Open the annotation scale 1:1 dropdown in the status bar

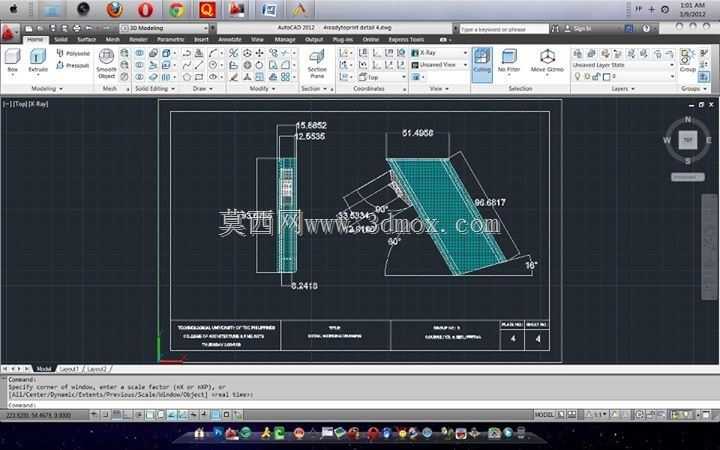pyautogui.click(x=599, y=415)
